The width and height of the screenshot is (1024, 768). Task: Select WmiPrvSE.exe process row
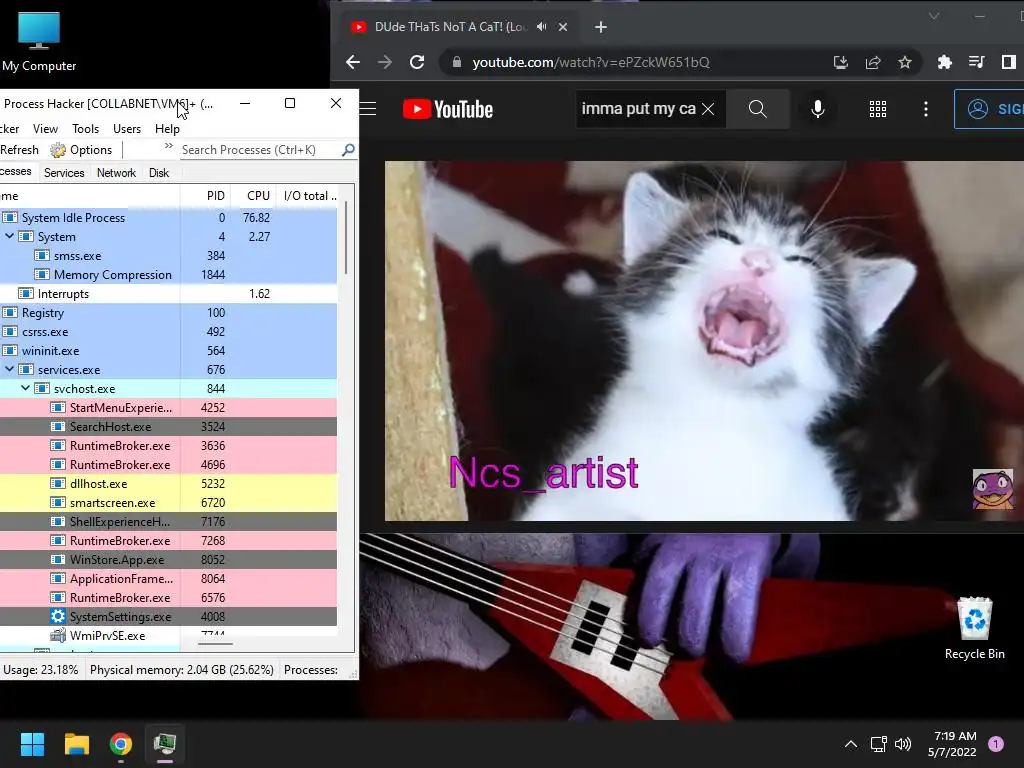(168, 635)
